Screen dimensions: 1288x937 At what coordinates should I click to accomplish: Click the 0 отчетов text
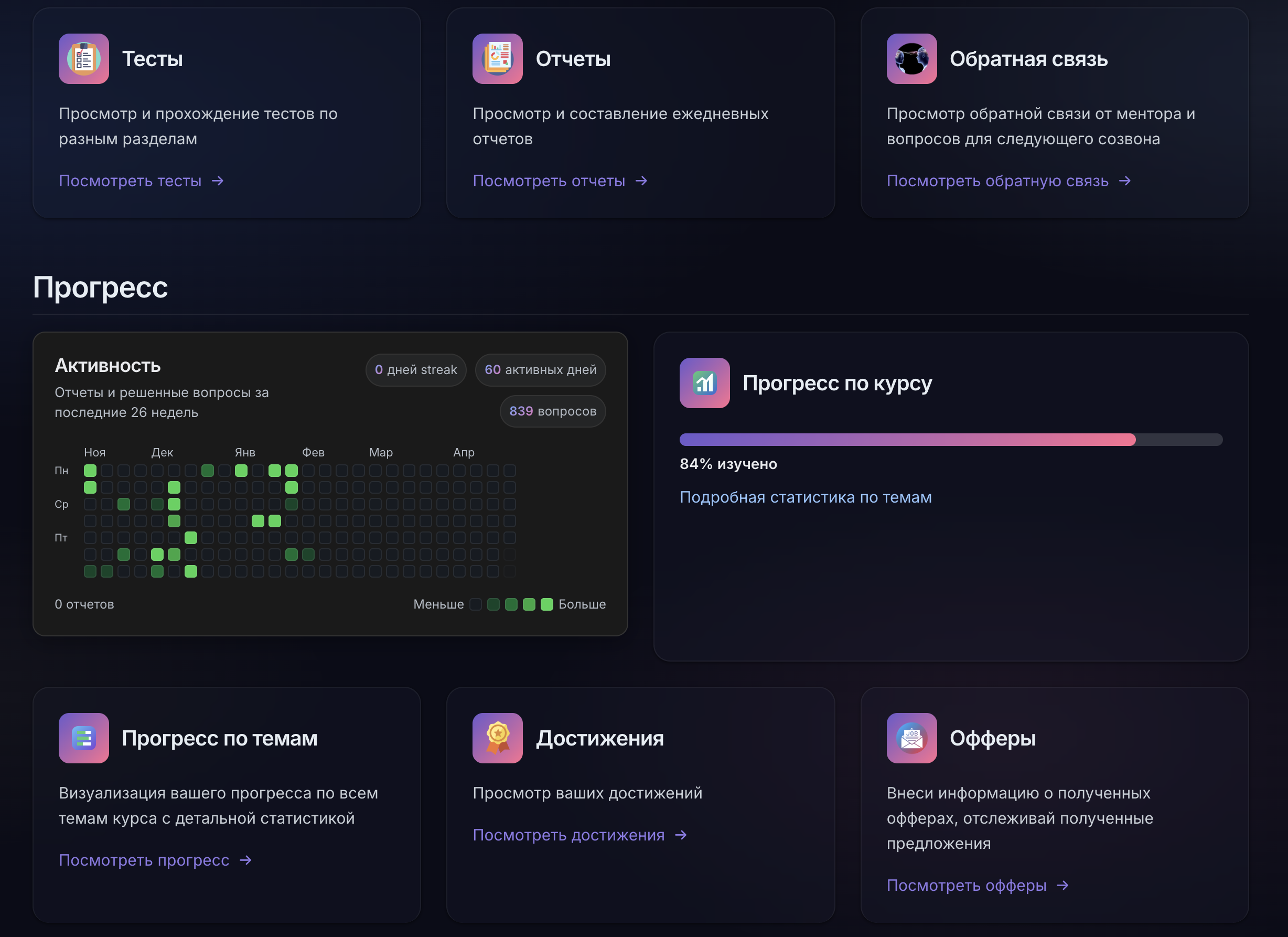[x=84, y=604]
